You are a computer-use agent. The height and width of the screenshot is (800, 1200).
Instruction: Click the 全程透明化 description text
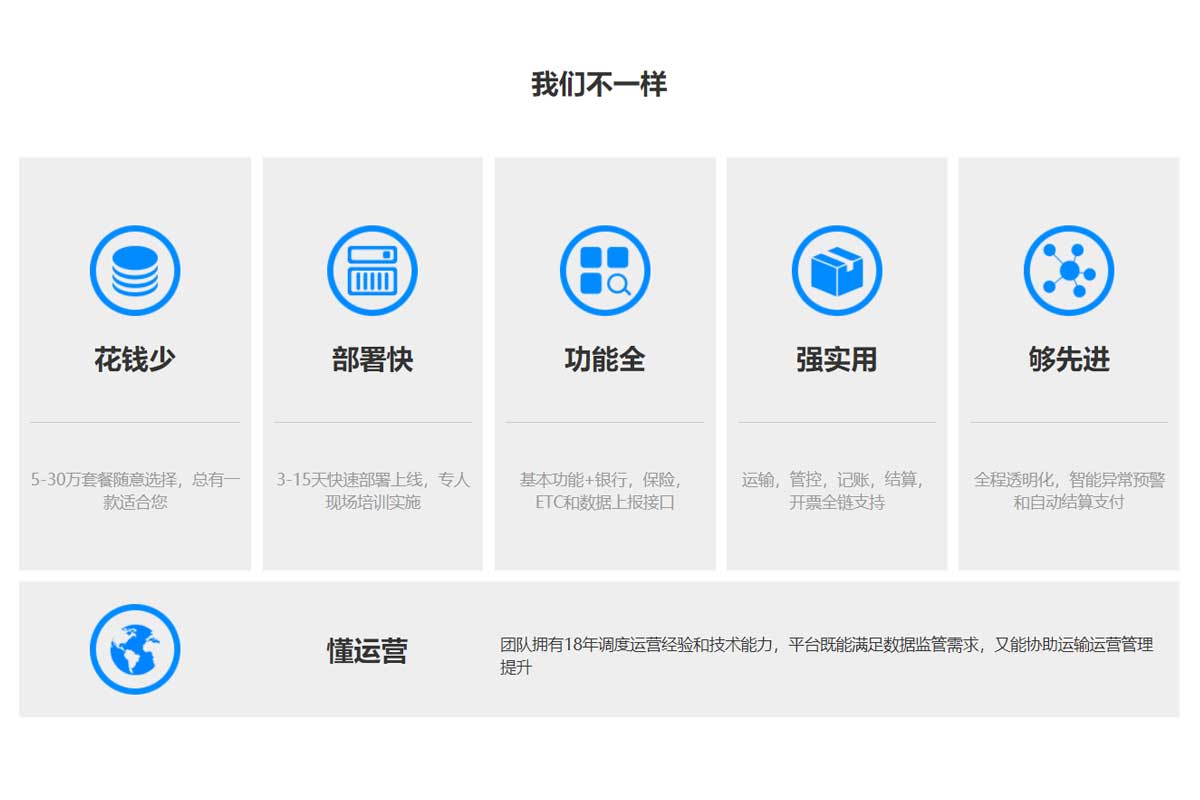click(1069, 490)
